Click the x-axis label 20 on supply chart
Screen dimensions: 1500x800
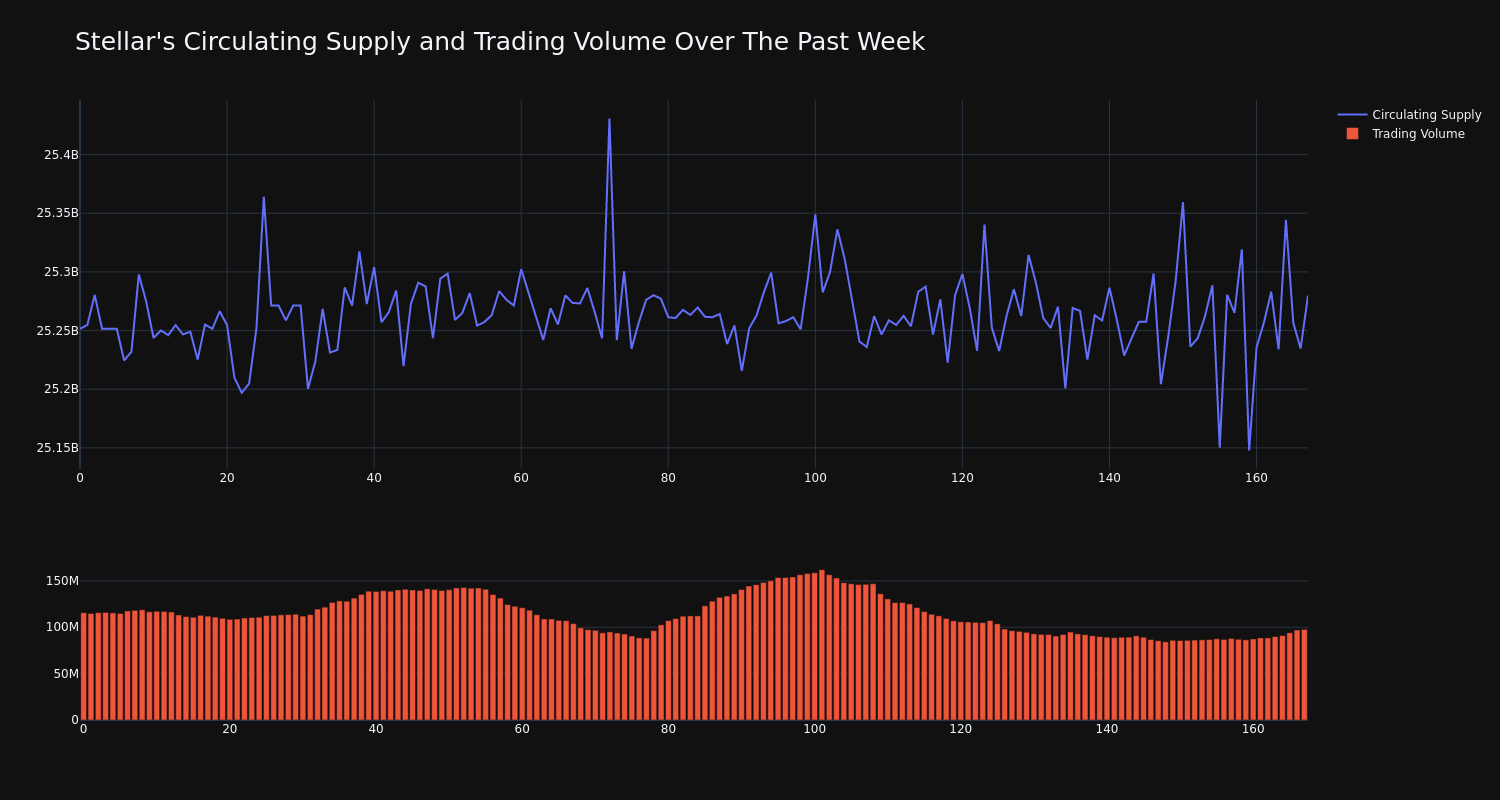tap(227, 478)
